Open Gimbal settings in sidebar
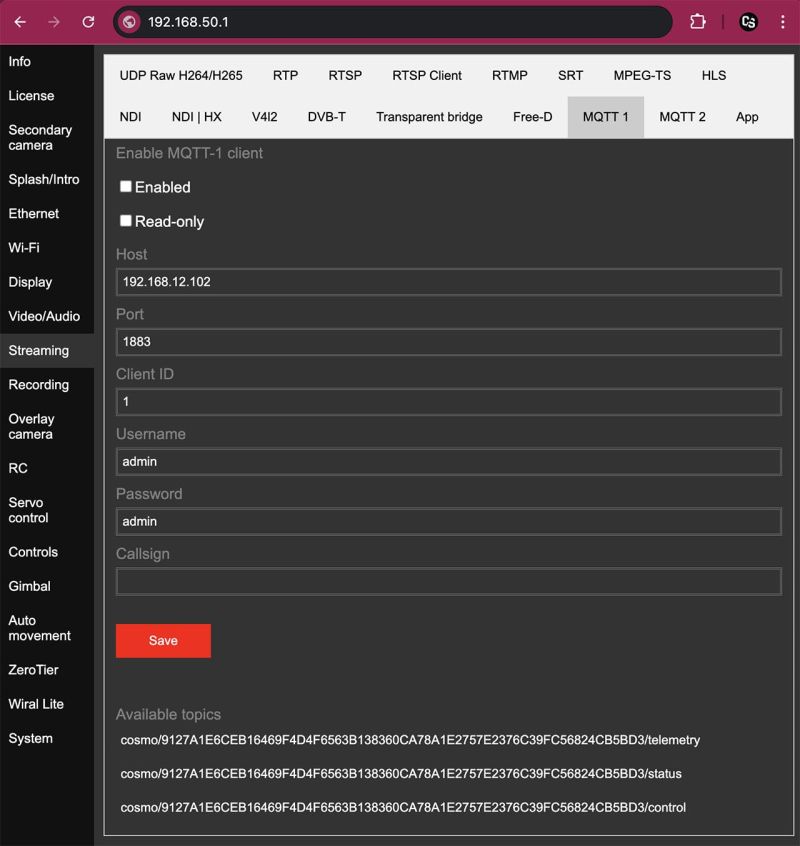Screen dimensions: 800x846 (30, 586)
